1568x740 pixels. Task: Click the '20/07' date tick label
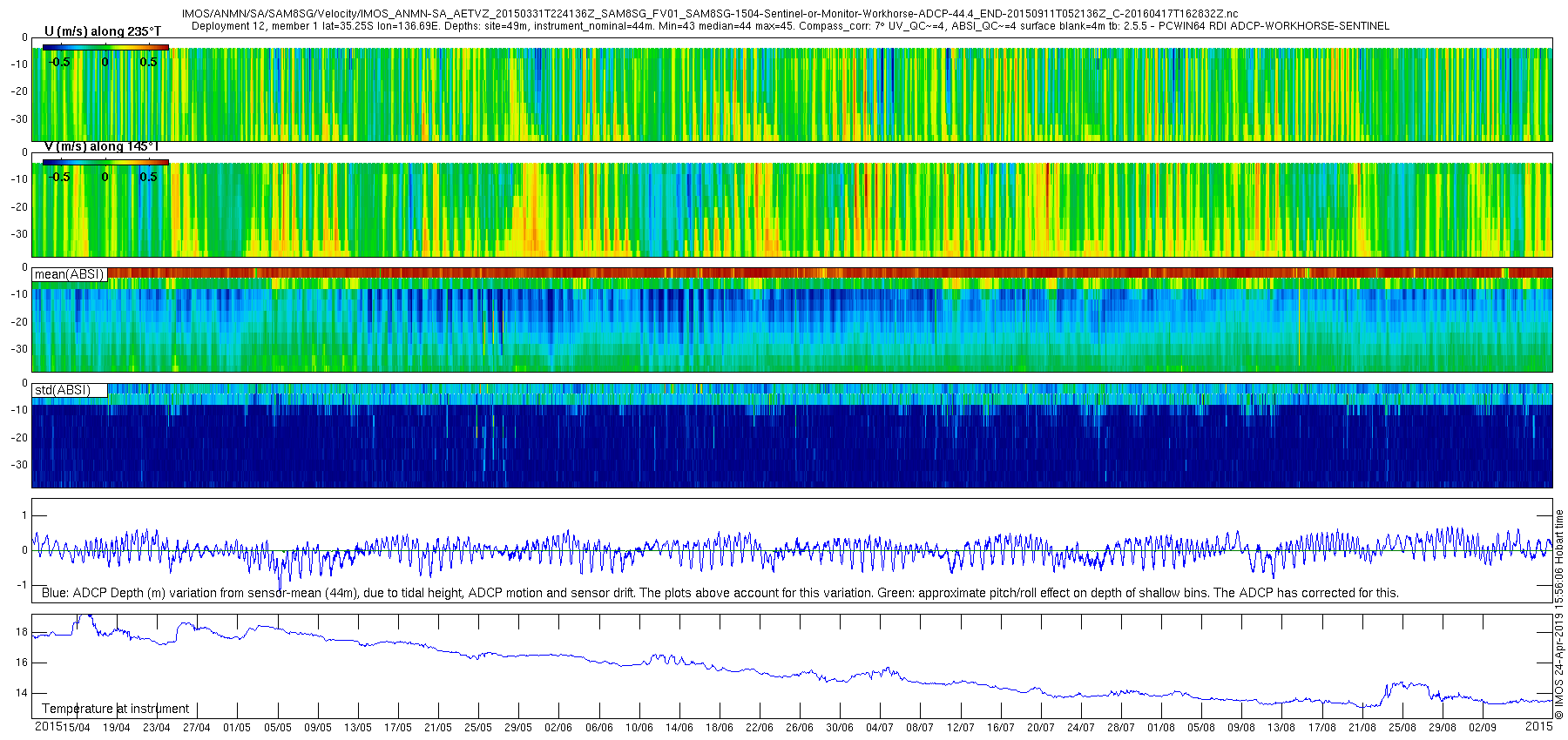point(1041,728)
